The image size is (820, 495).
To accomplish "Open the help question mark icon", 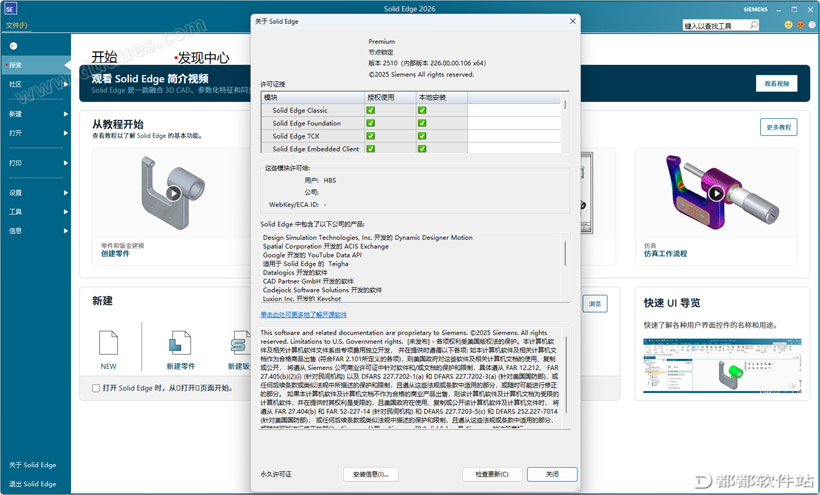I will coord(812,25).
